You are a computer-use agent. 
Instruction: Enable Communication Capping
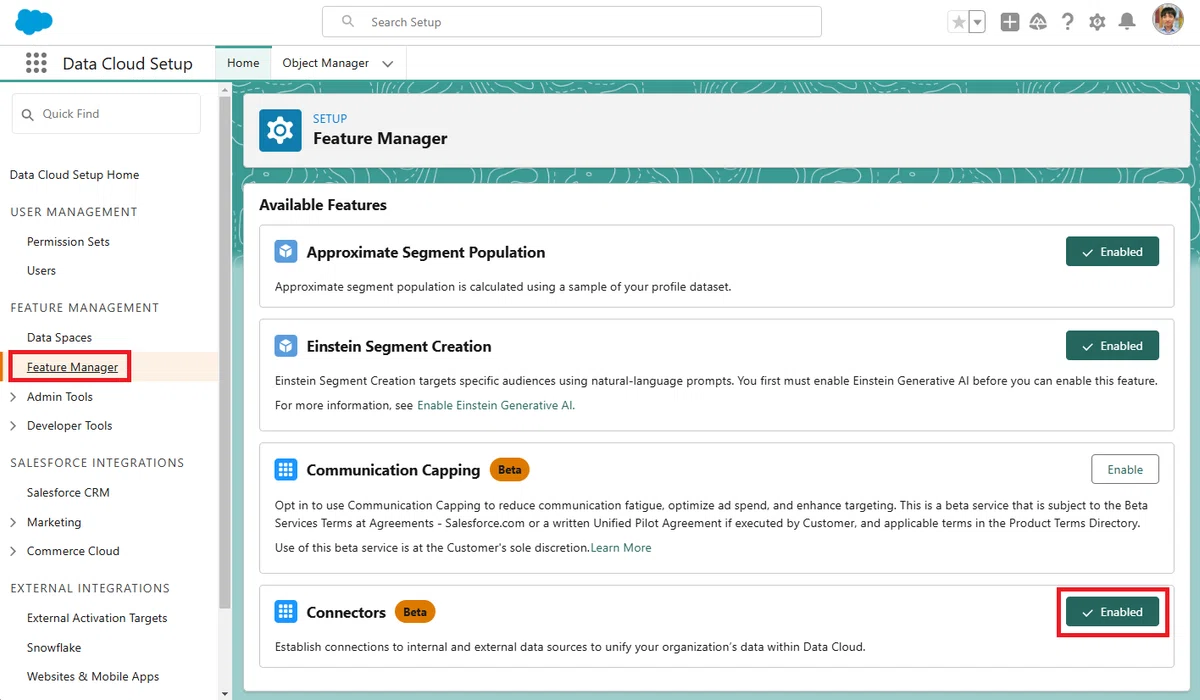pyautogui.click(x=1125, y=470)
